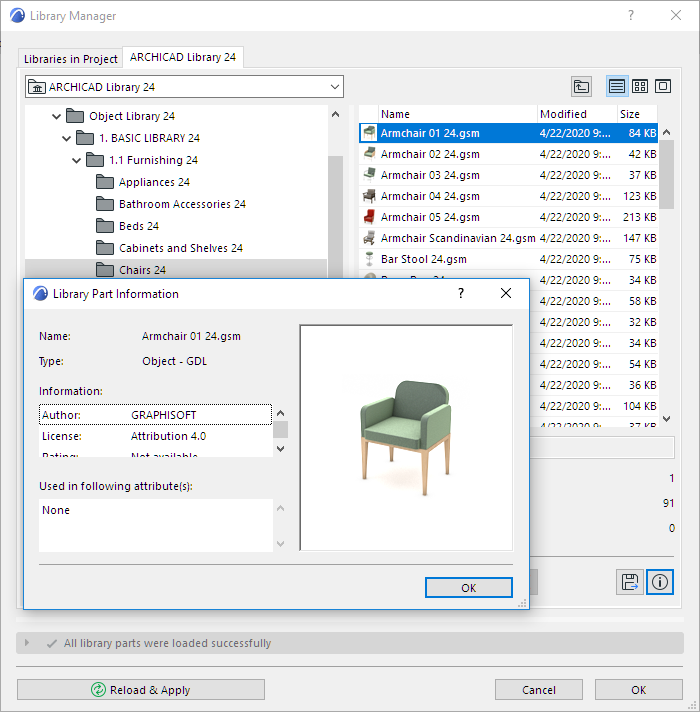
Task: Switch to list view icon
Action: (616, 86)
